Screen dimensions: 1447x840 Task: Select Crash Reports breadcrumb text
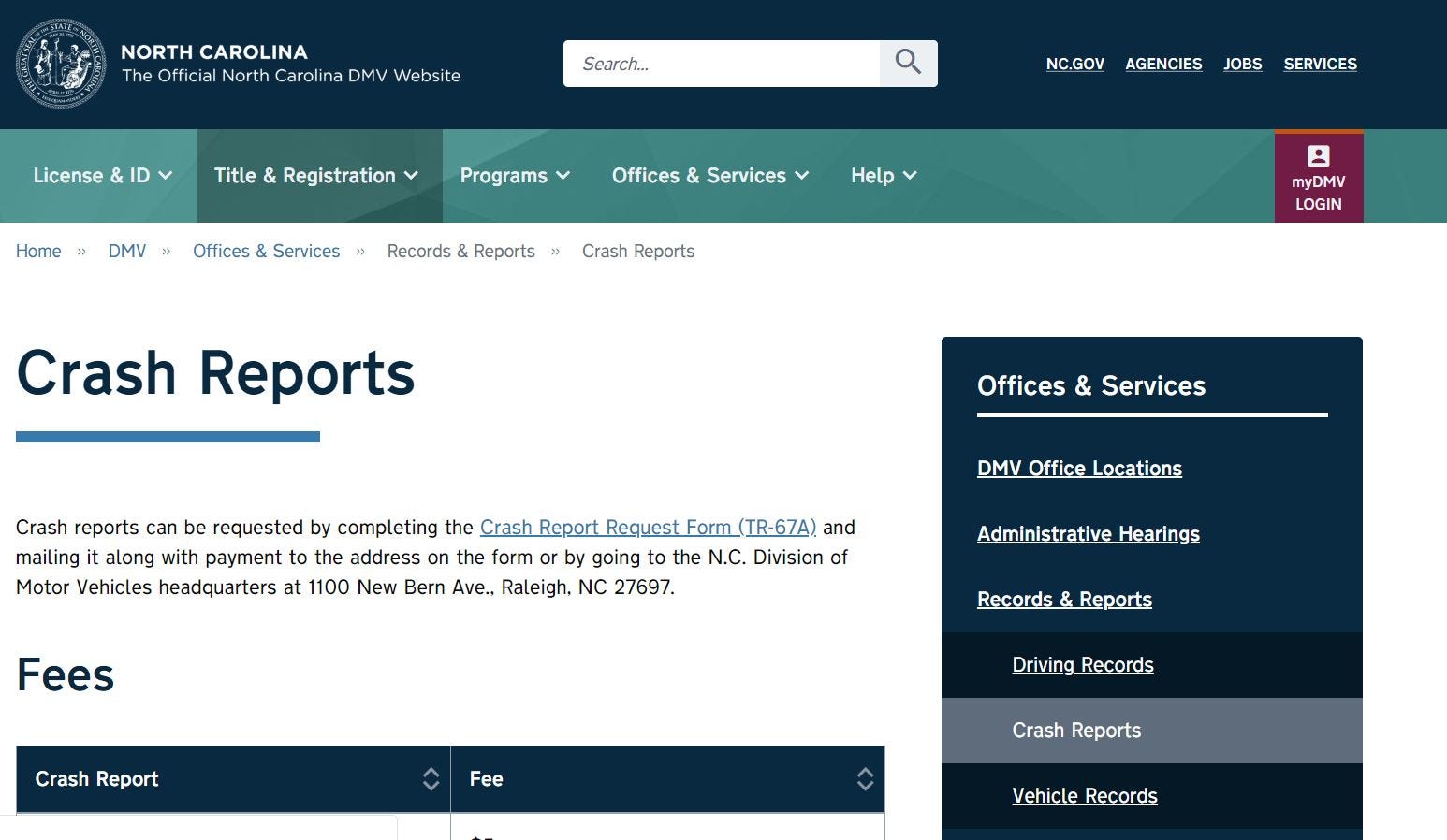pyautogui.click(x=638, y=252)
